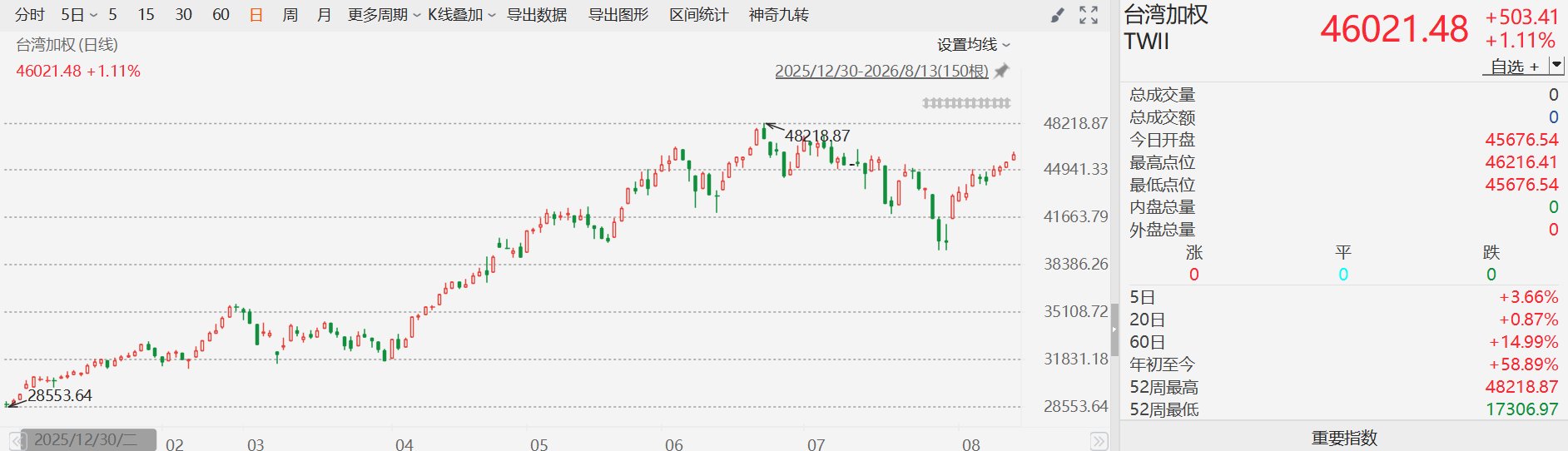Switch to 分时 intraday view

point(30,15)
